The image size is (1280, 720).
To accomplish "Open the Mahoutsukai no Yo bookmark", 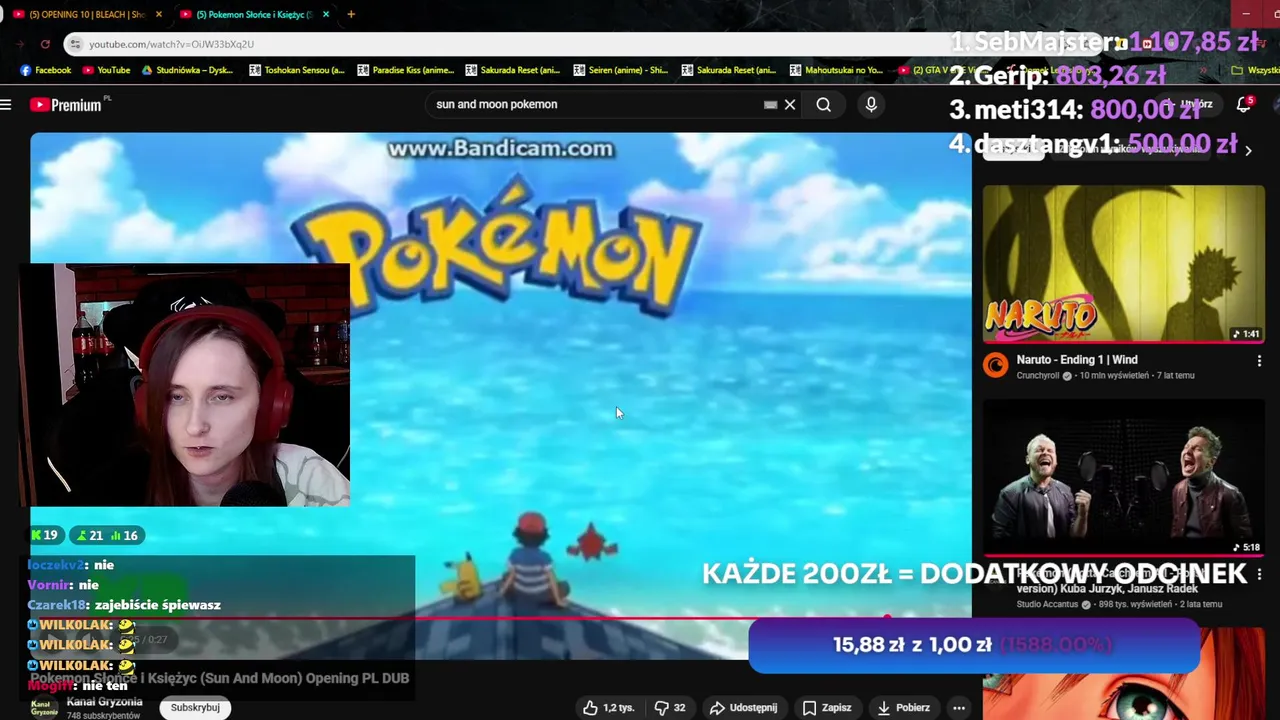I will [837, 70].
